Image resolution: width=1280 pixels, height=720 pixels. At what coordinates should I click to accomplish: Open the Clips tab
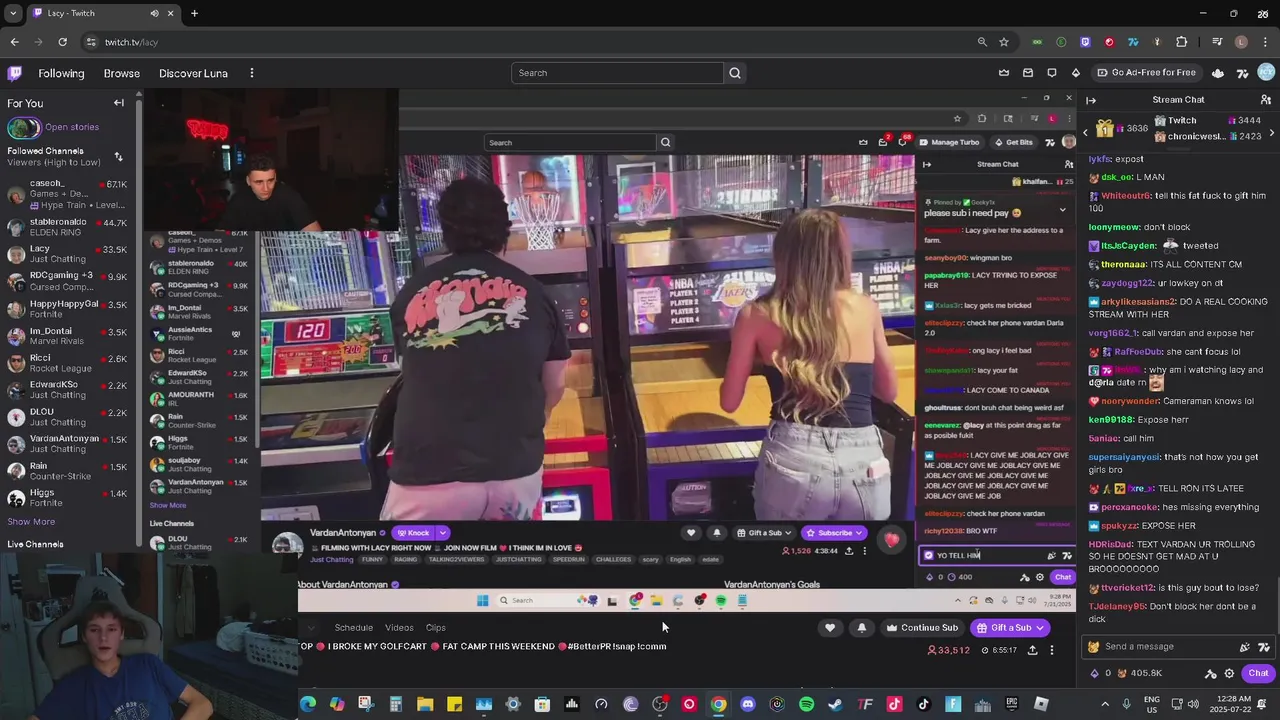(x=436, y=628)
